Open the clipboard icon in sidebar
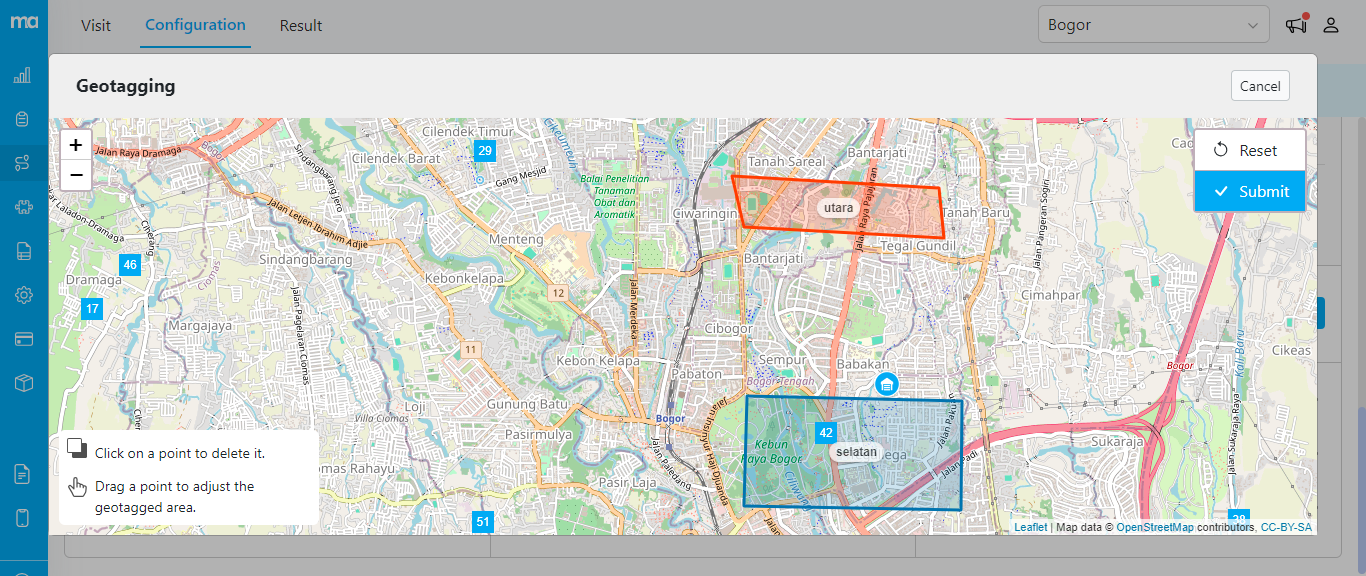The image size is (1366, 576). (x=23, y=119)
